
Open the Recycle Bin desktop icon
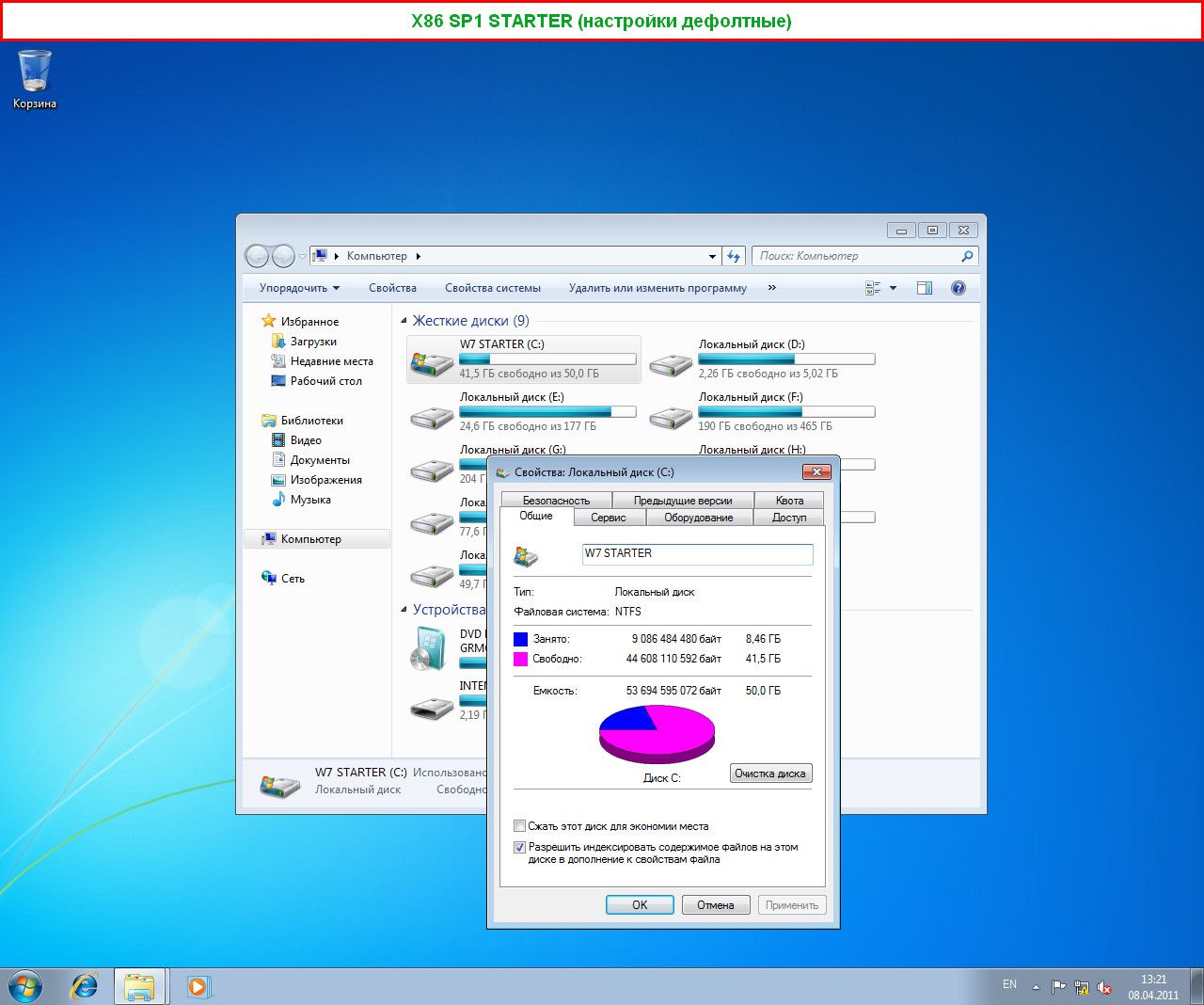tap(35, 72)
